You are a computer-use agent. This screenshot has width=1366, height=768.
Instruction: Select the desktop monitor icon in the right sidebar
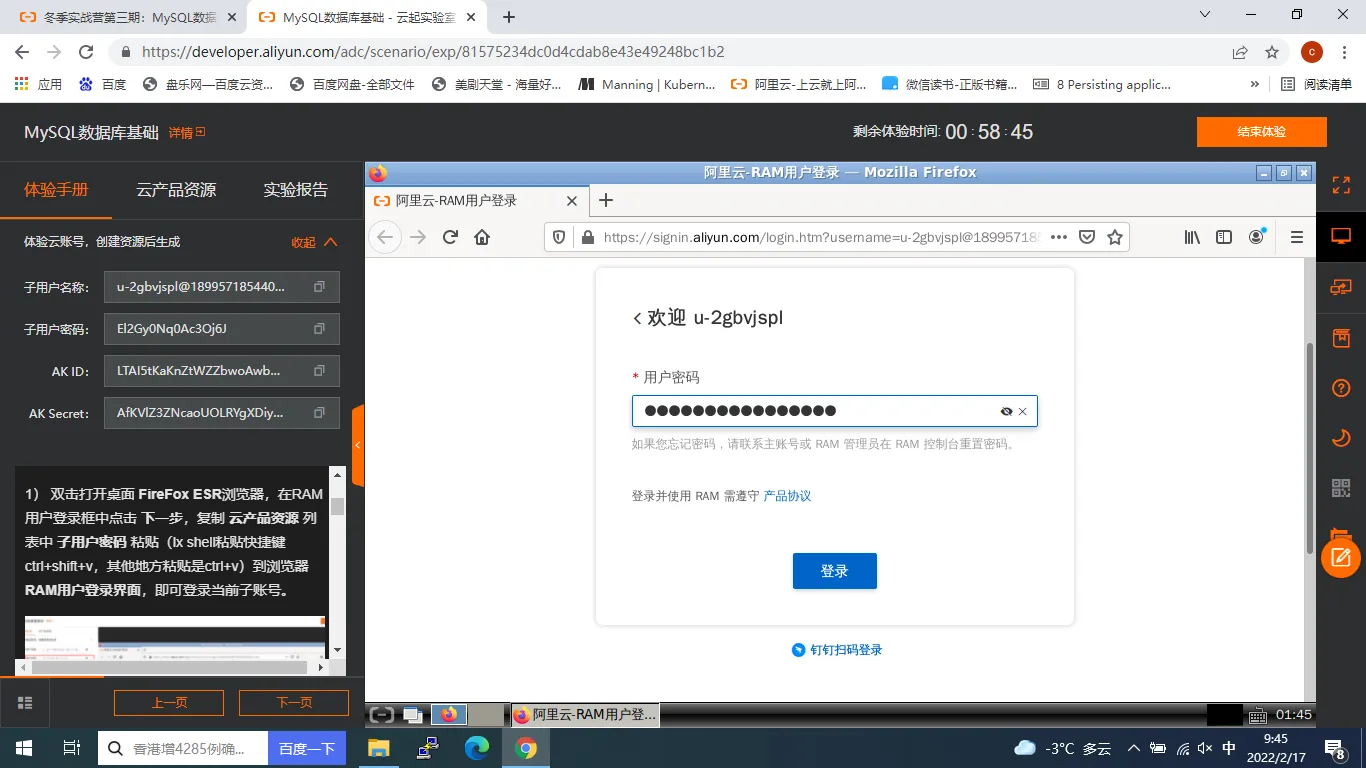pyautogui.click(x=1341, y=237)
